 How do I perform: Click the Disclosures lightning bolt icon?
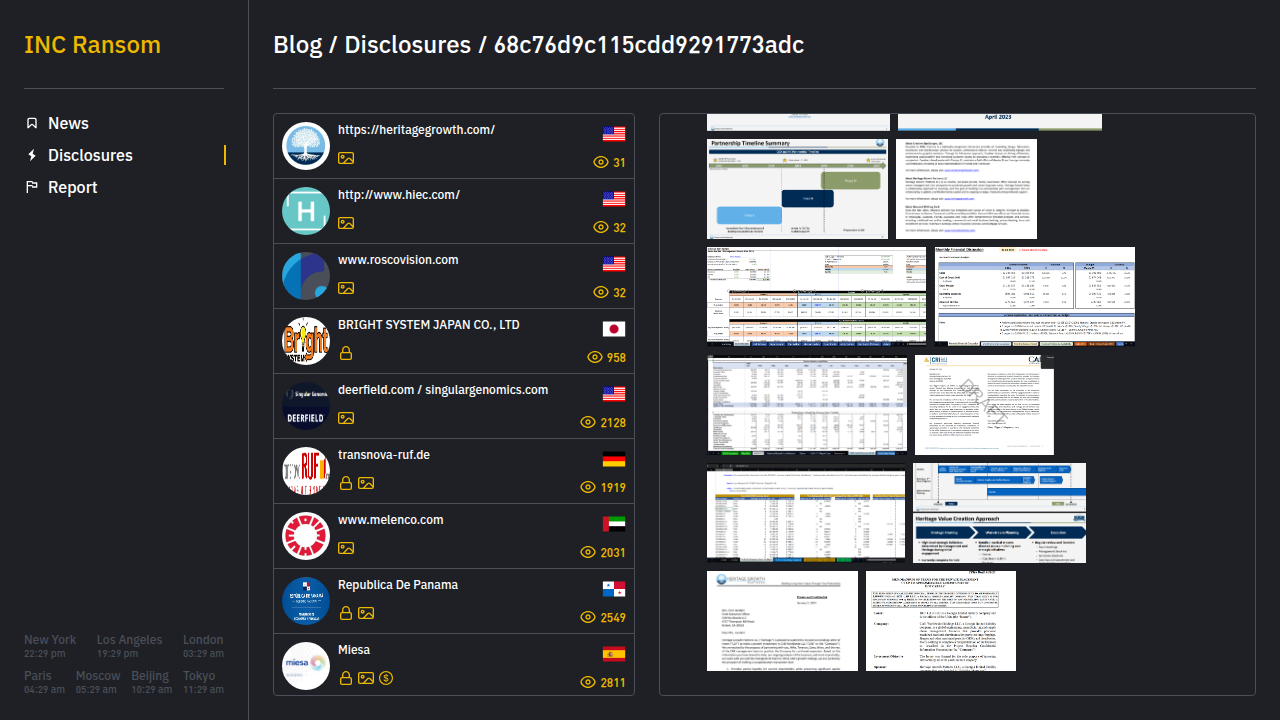[32, 155]
